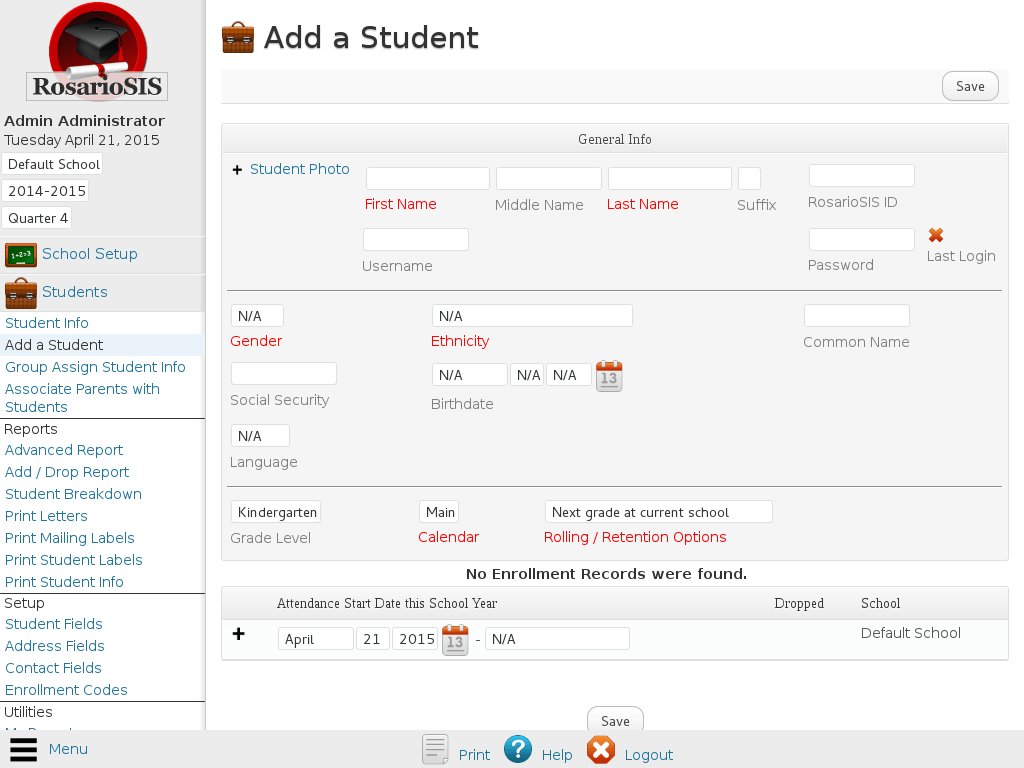This screenshot has width=1024, height=768.
Task: Open the Ethnicity dropdown
Action: point(532,316)
